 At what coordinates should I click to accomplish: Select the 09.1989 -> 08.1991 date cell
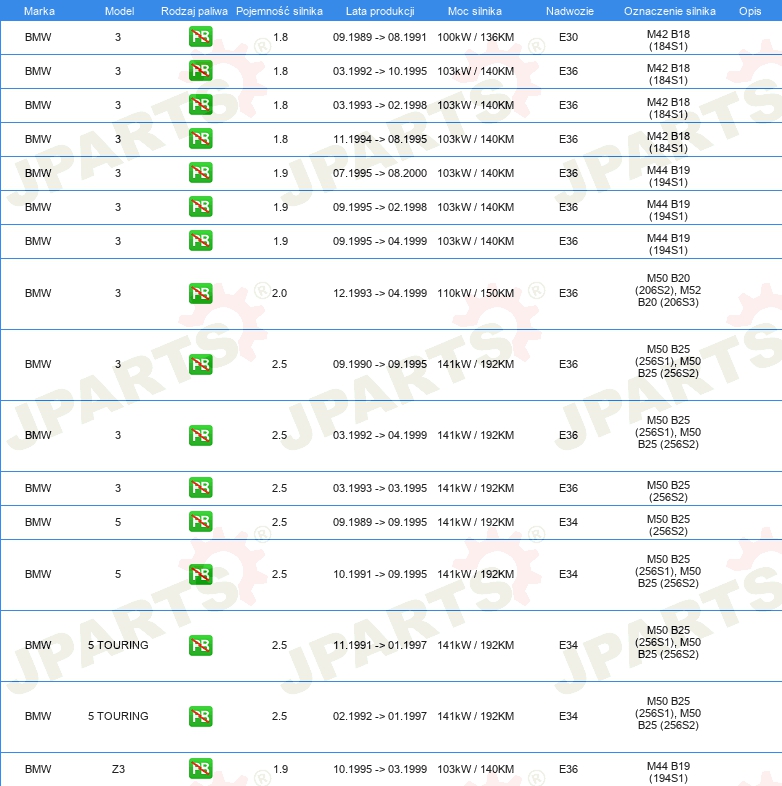tap(379, 37)
